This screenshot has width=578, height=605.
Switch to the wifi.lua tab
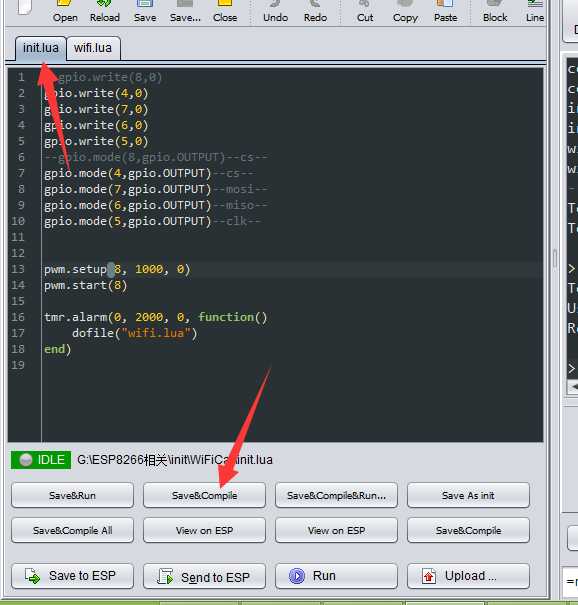[x=93, y=48]
